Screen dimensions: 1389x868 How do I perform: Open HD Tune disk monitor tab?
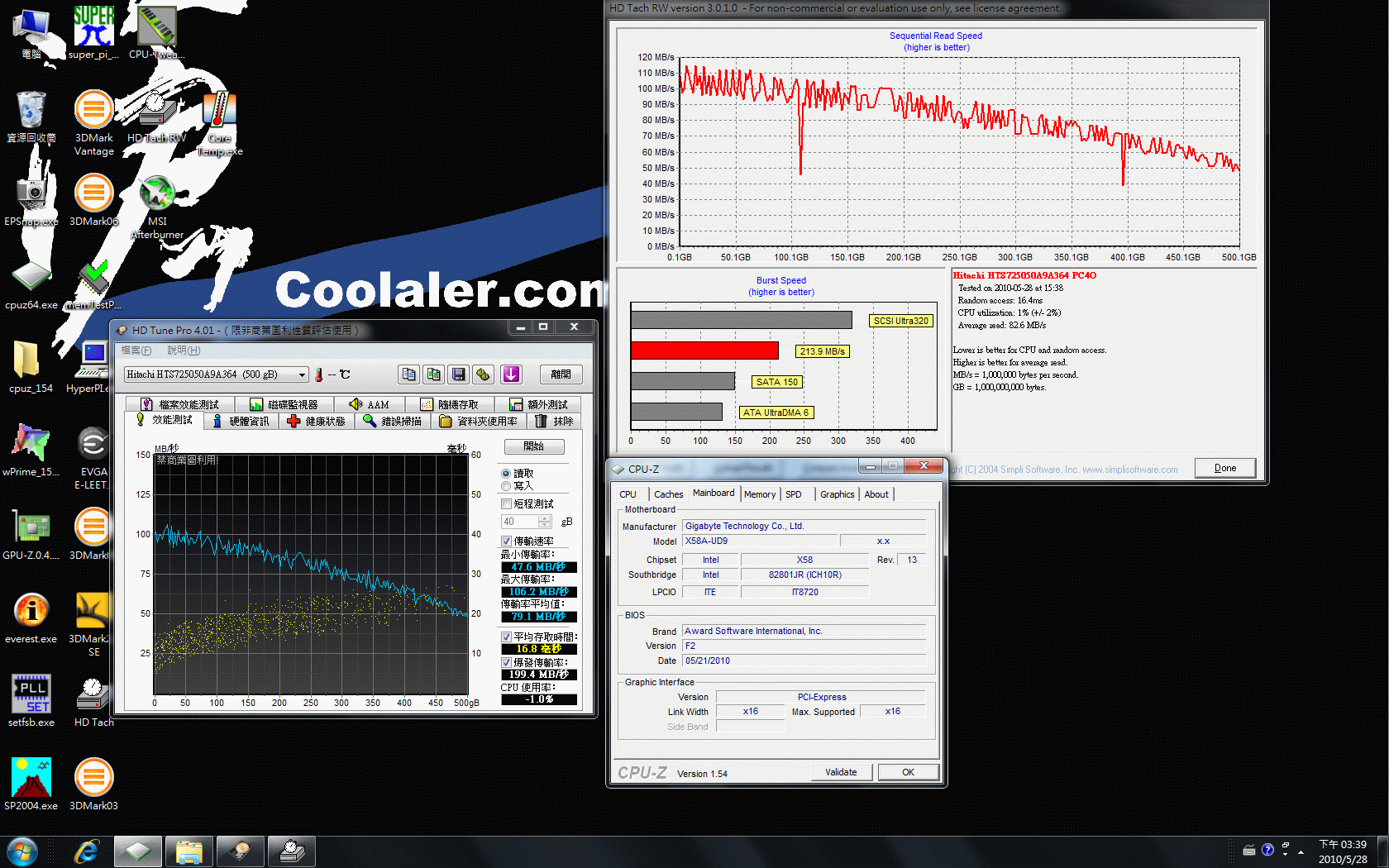(284, 404)
